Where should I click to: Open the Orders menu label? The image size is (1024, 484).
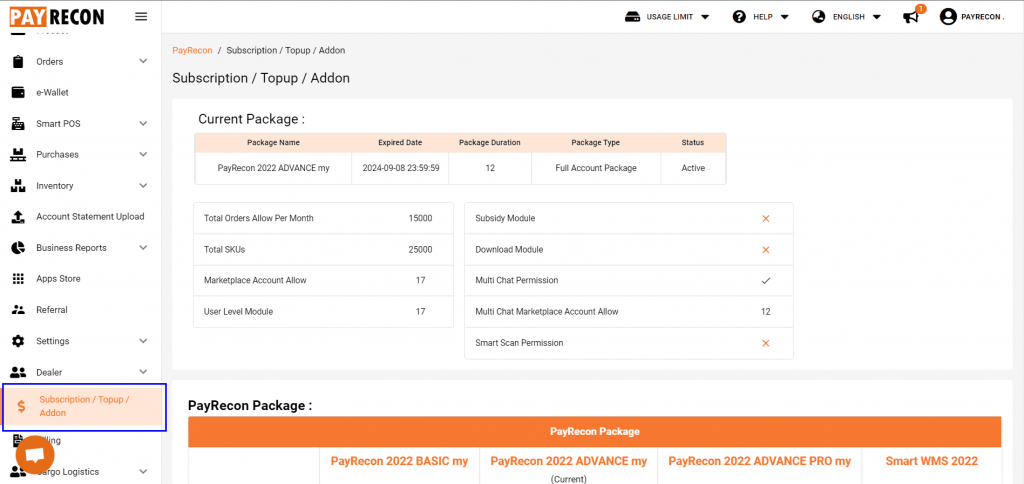point(50,61)
